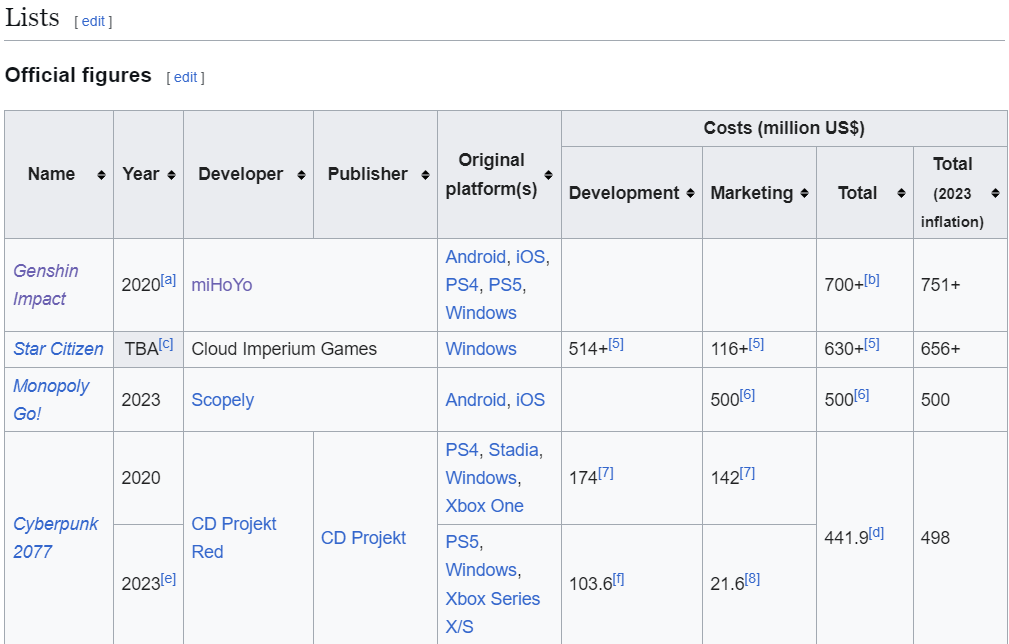Image resolution: width=1009 pixels, height=644 pixels.
Task: Open the Star Citizen article
Action: [58, 349]
